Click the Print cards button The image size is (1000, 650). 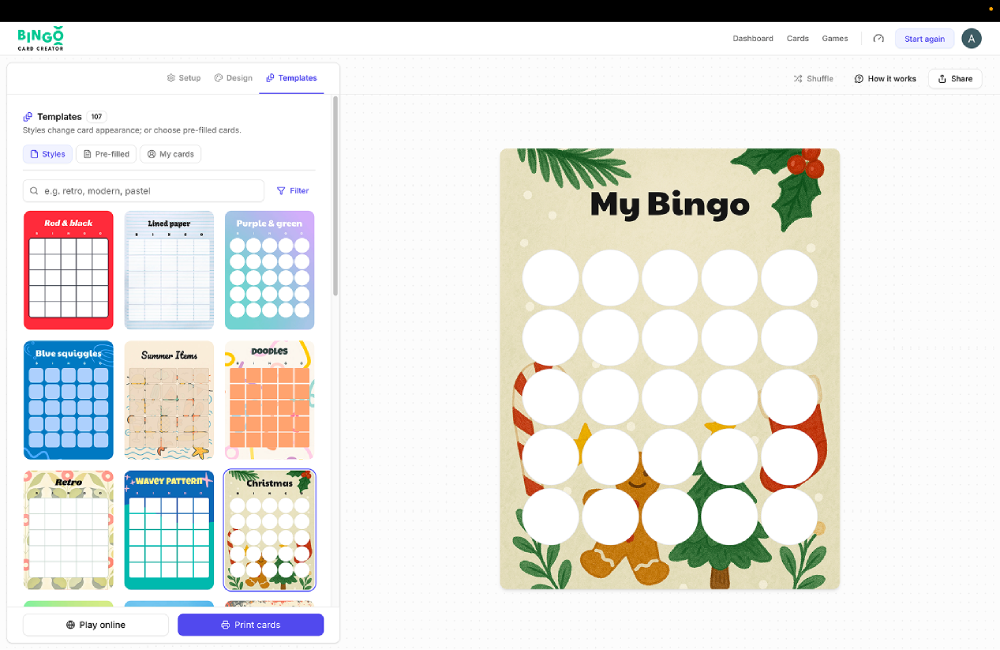[250, 625]
